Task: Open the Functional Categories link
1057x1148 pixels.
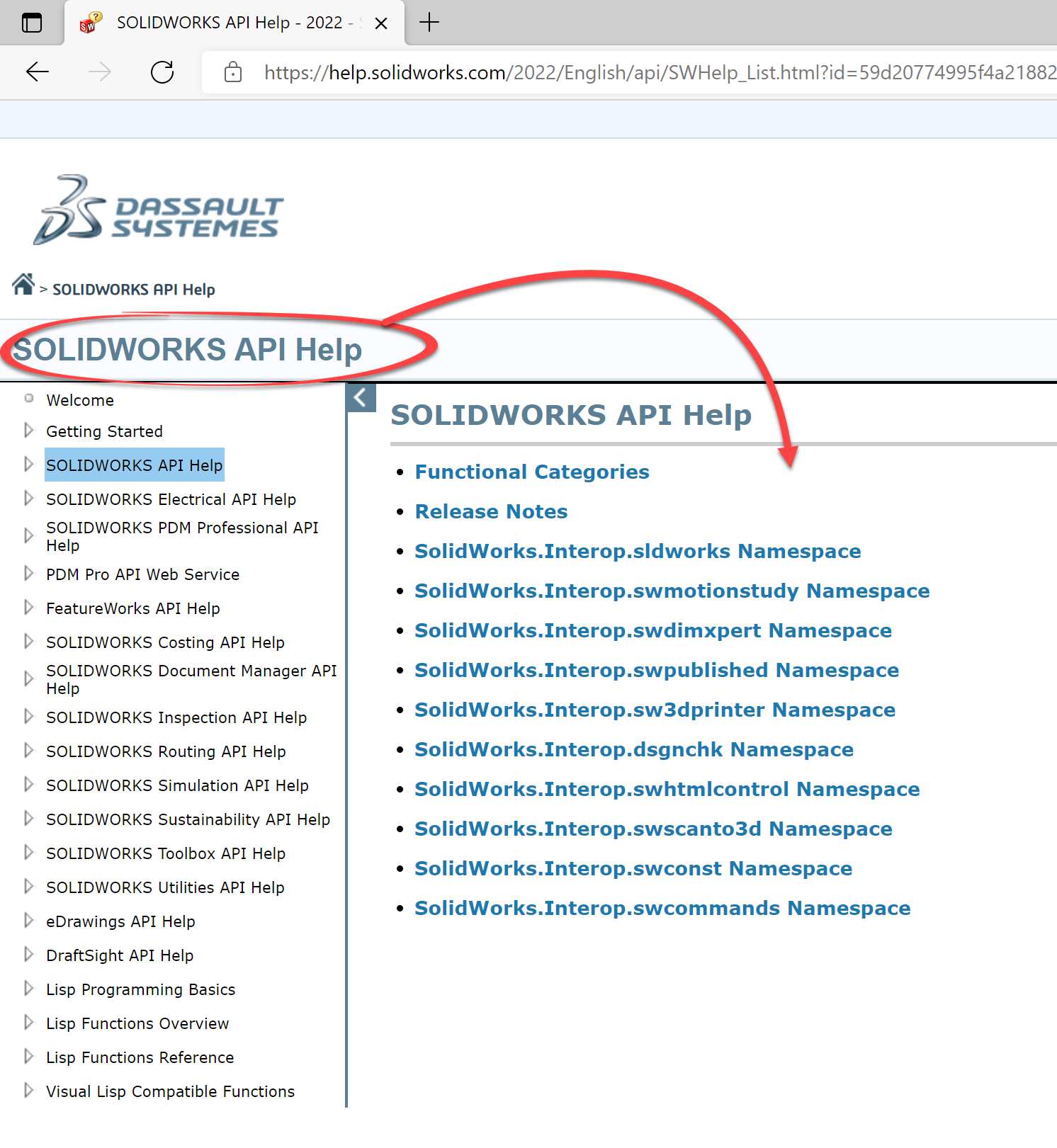Action: coord(532,472)
